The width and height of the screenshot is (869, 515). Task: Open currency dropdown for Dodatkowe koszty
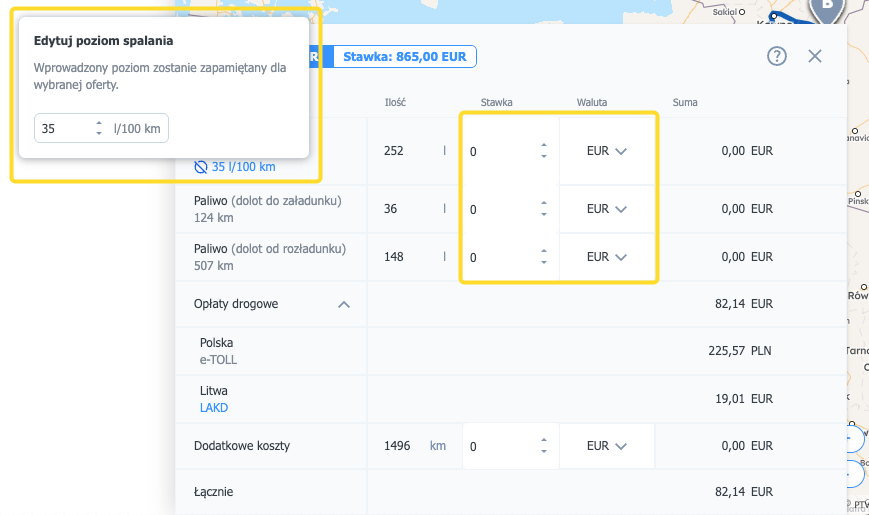pyautogui.click(x=606, y=446)
